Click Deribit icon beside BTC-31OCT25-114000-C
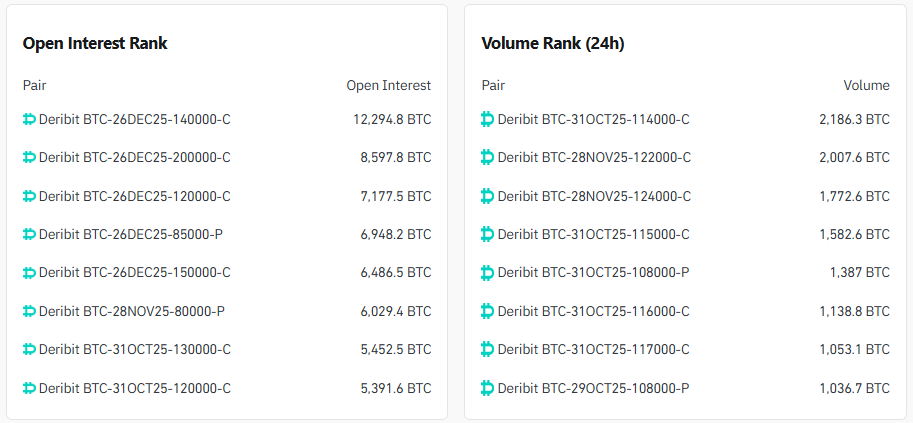913x423 pixels. [x=487, y=119]
